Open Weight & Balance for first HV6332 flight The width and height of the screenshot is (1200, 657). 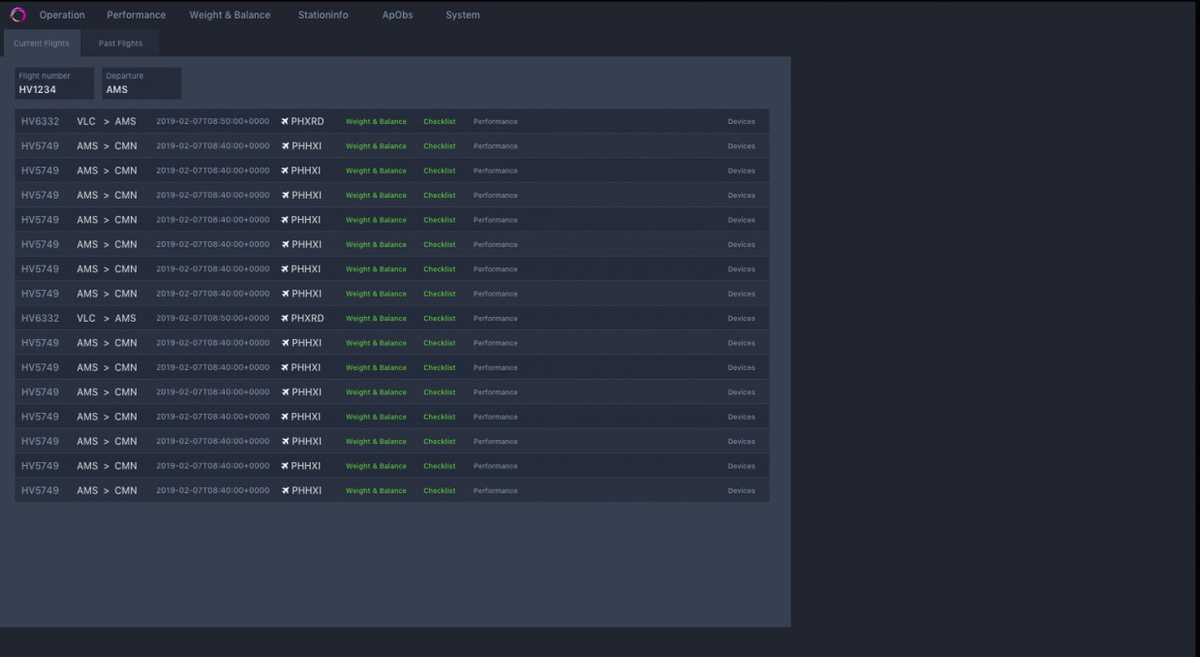pyautogui.click(x=376, y=122)
